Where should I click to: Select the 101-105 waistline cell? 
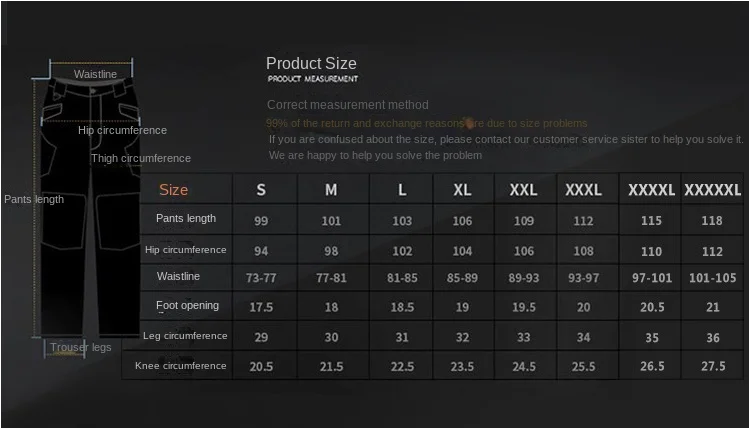pos(712,277)
